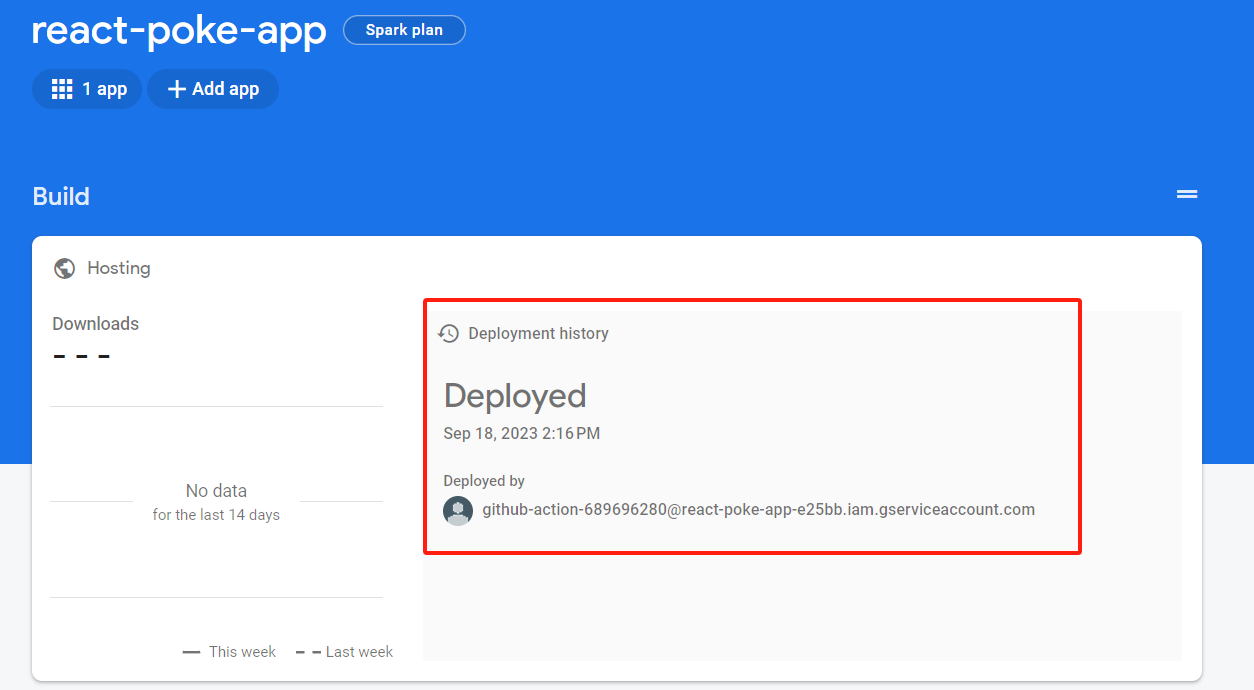
Task: Click the plus icon on Add app
Action: [x=177, y=89]
